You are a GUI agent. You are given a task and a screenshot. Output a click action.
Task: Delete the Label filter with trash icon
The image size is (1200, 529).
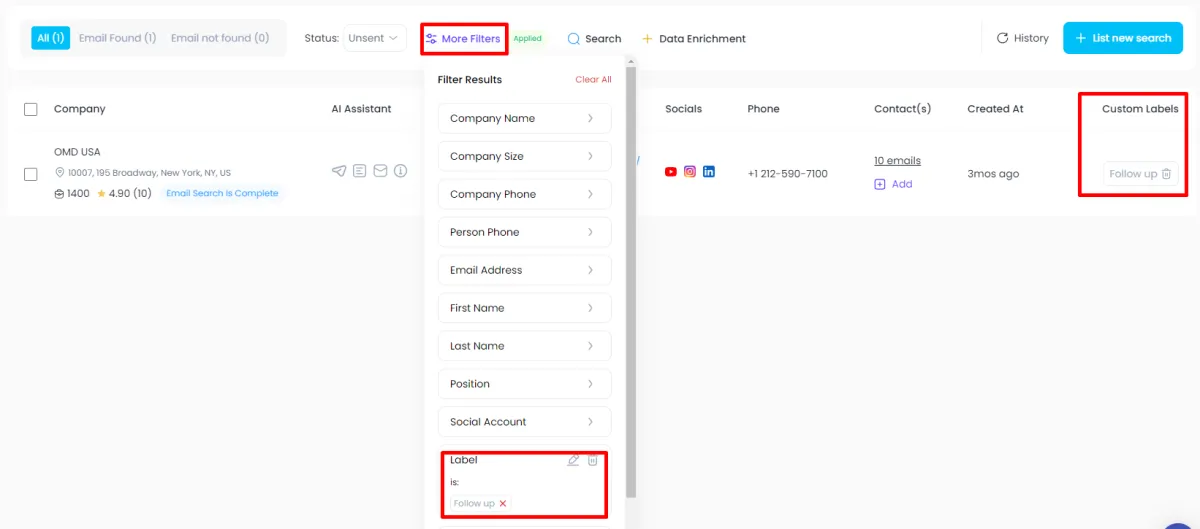coord(592,460)
